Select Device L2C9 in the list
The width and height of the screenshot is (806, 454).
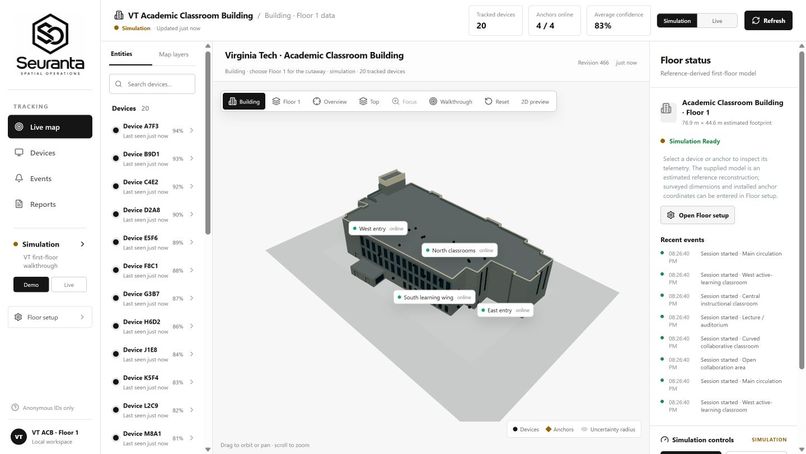click(x=153, y=410)
